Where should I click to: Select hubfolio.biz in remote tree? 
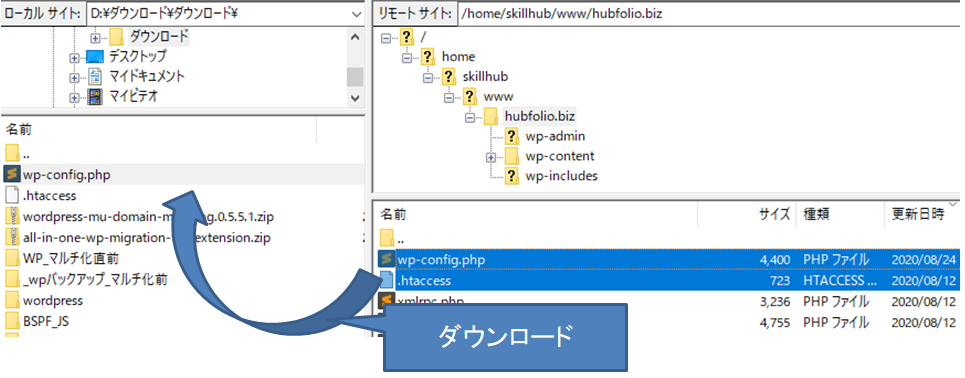(x=540, y=116)
